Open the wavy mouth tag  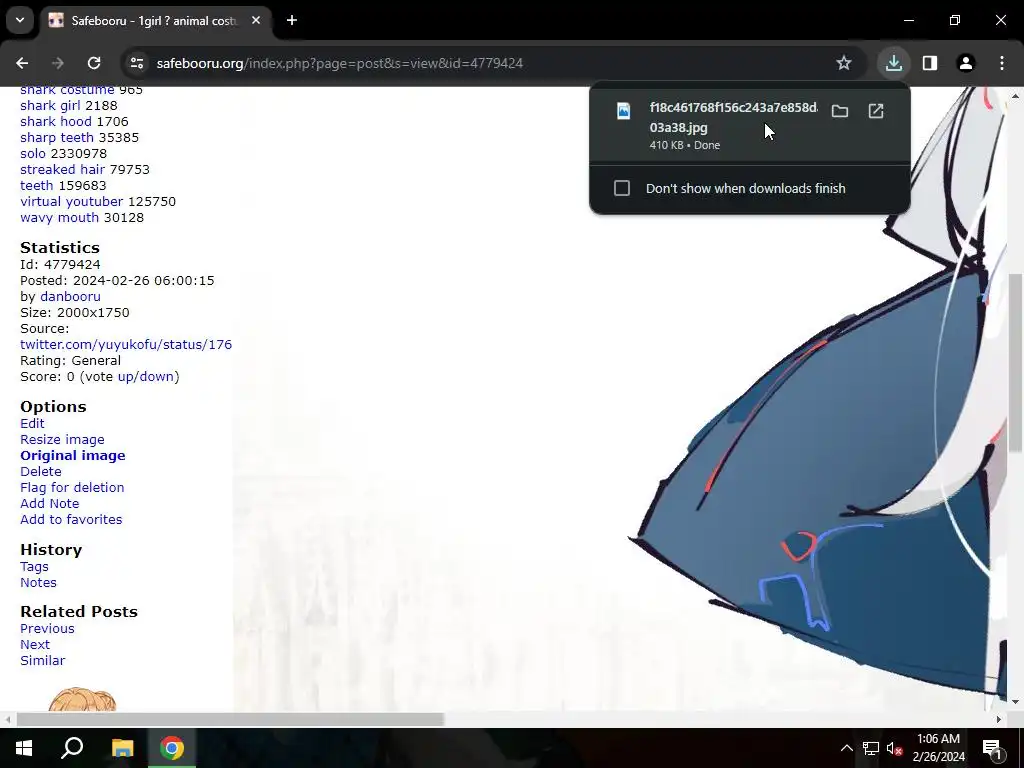point(59,217)
